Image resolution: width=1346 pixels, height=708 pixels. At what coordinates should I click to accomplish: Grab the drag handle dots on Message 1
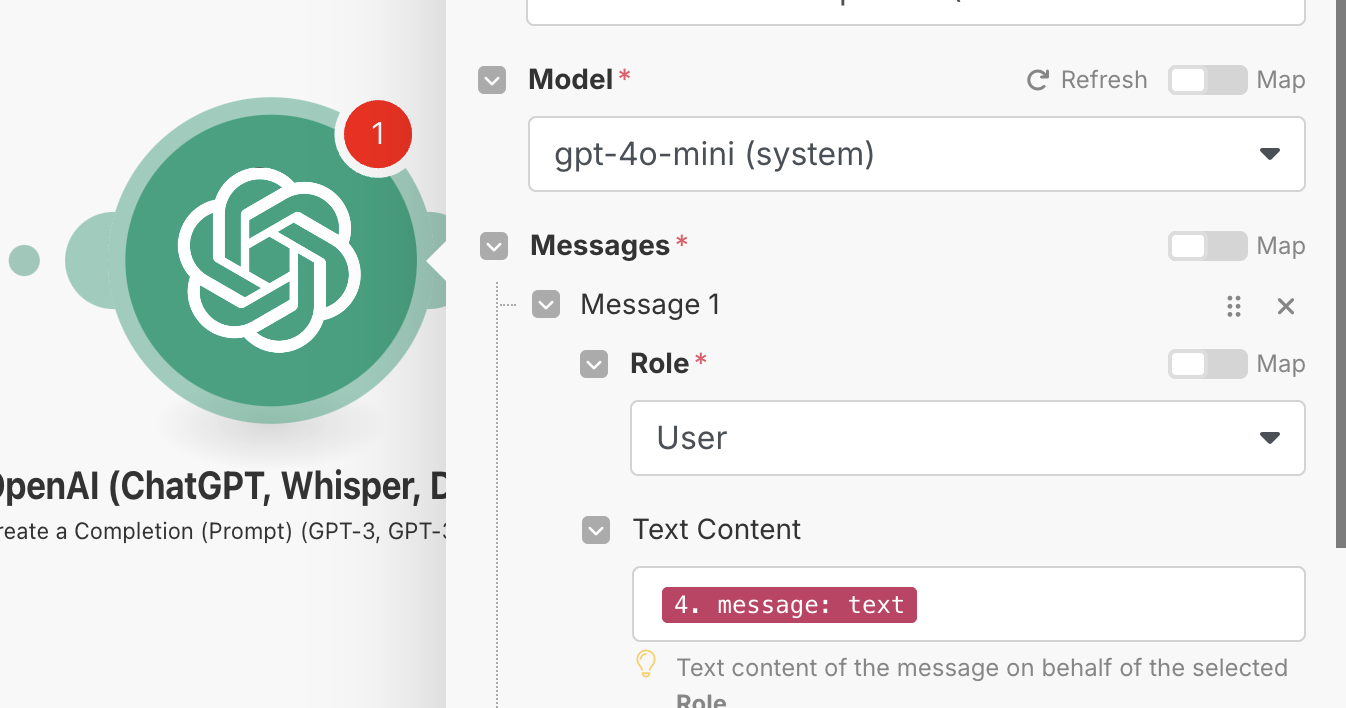coord(1234,306)
